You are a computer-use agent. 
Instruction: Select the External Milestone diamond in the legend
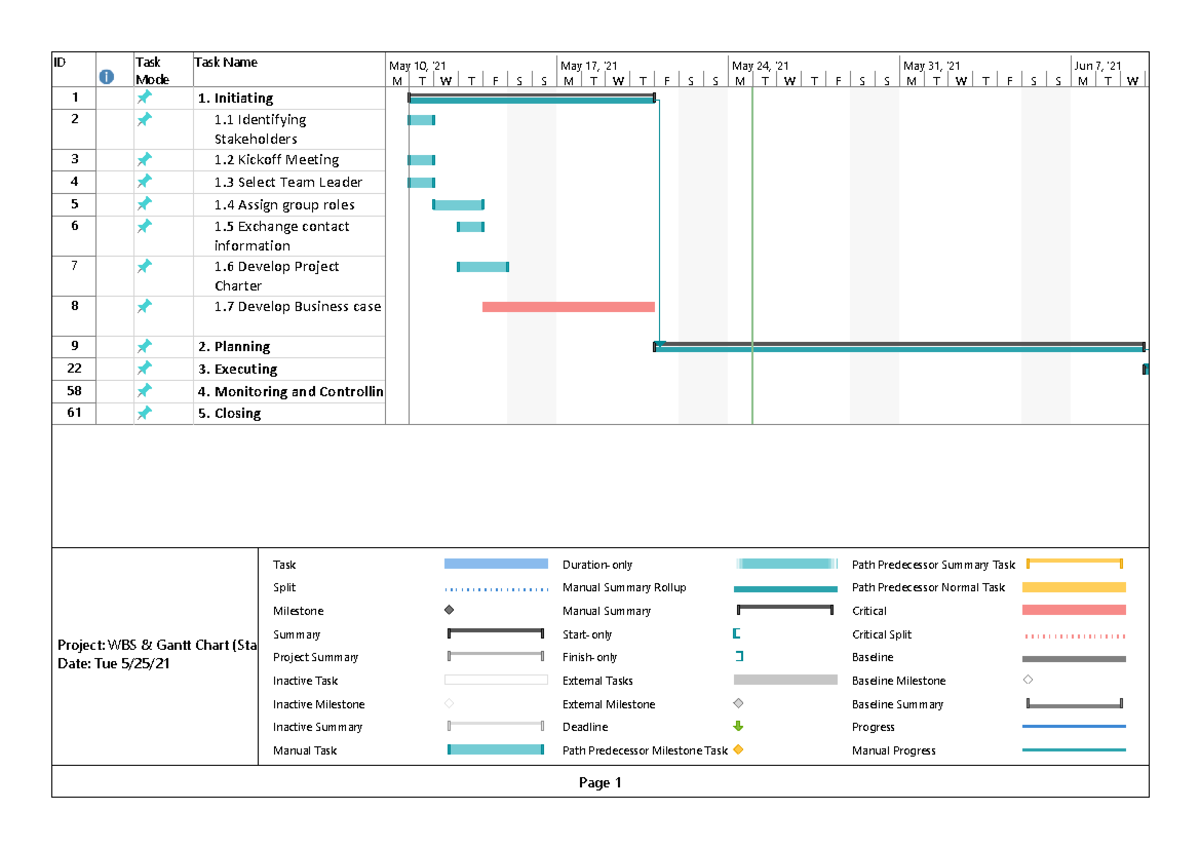(738, 704)
